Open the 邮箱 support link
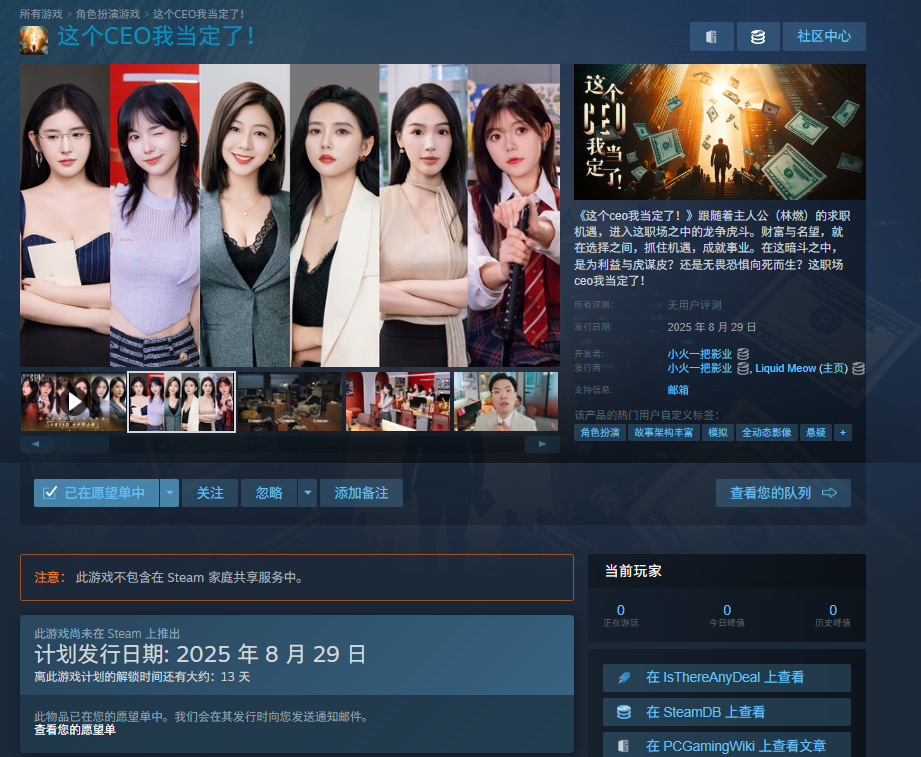 click(x=678, y=390)
